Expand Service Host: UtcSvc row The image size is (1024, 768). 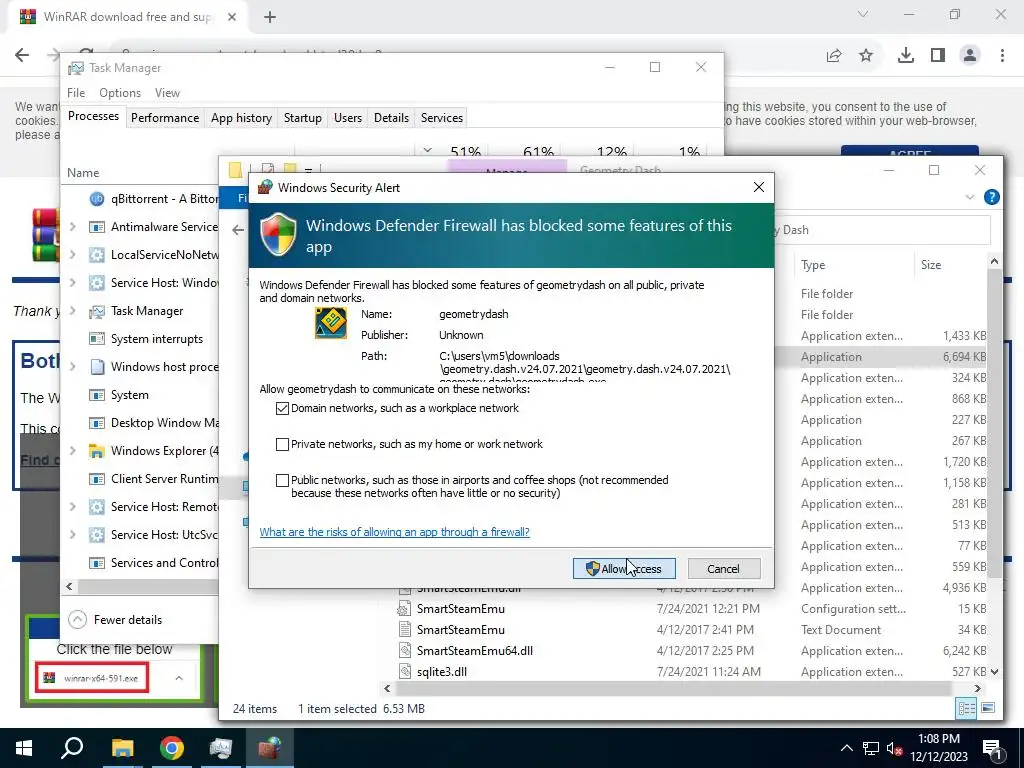[x=73, y=535]
